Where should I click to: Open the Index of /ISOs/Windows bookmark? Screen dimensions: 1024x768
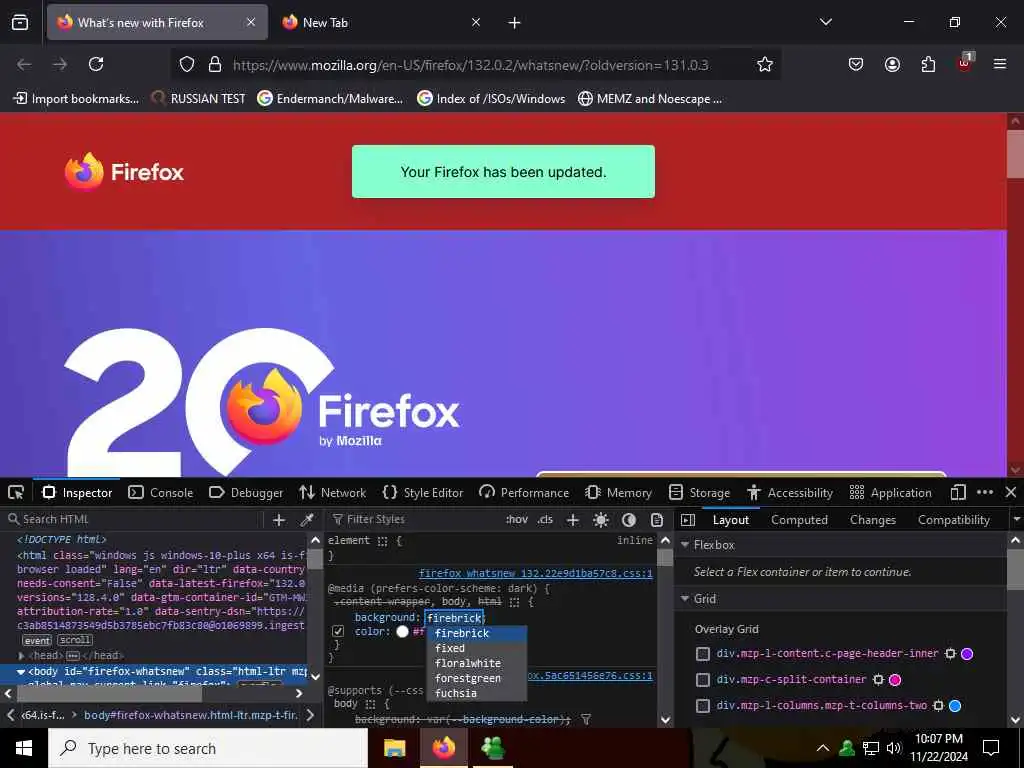(x=491, y=99)
